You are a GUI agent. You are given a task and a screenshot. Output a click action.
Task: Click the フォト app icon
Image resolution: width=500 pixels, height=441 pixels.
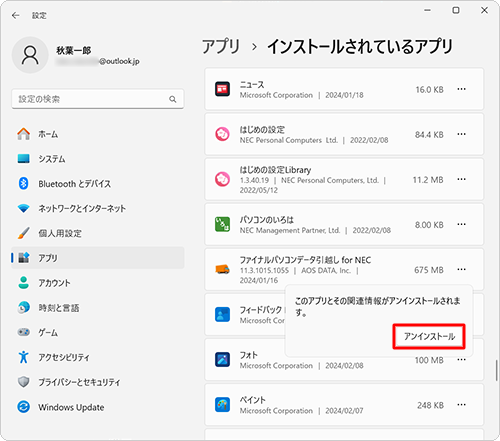click(222, 359)
